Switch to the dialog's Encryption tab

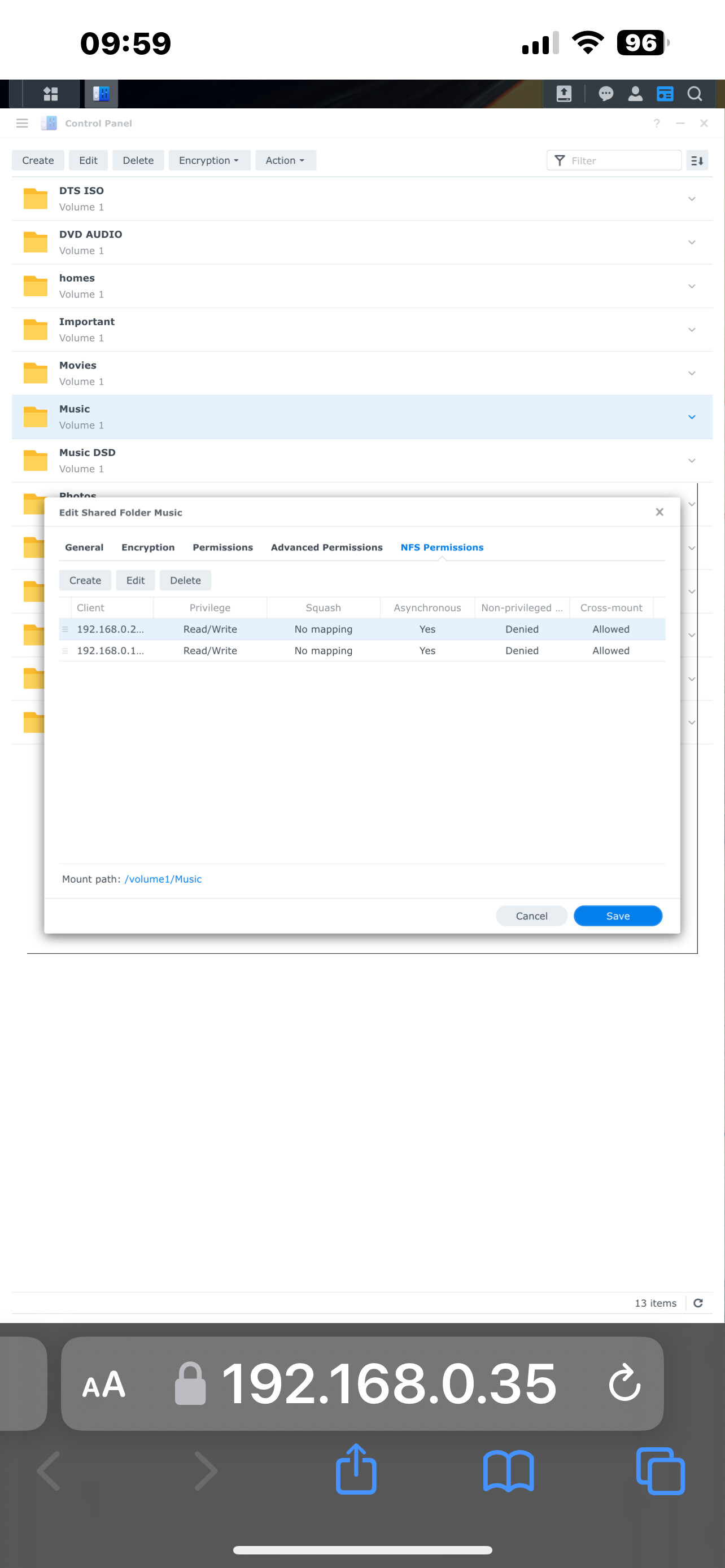click(x=148, y=547)
